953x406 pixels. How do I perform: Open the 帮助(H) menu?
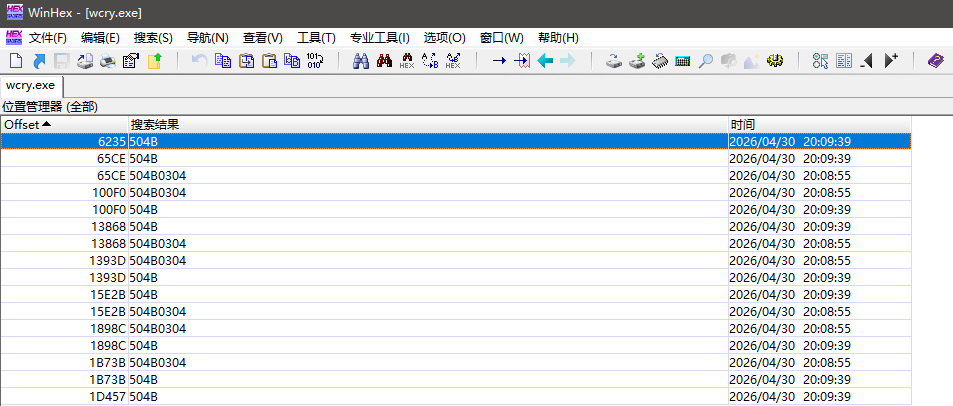[558, 38]
